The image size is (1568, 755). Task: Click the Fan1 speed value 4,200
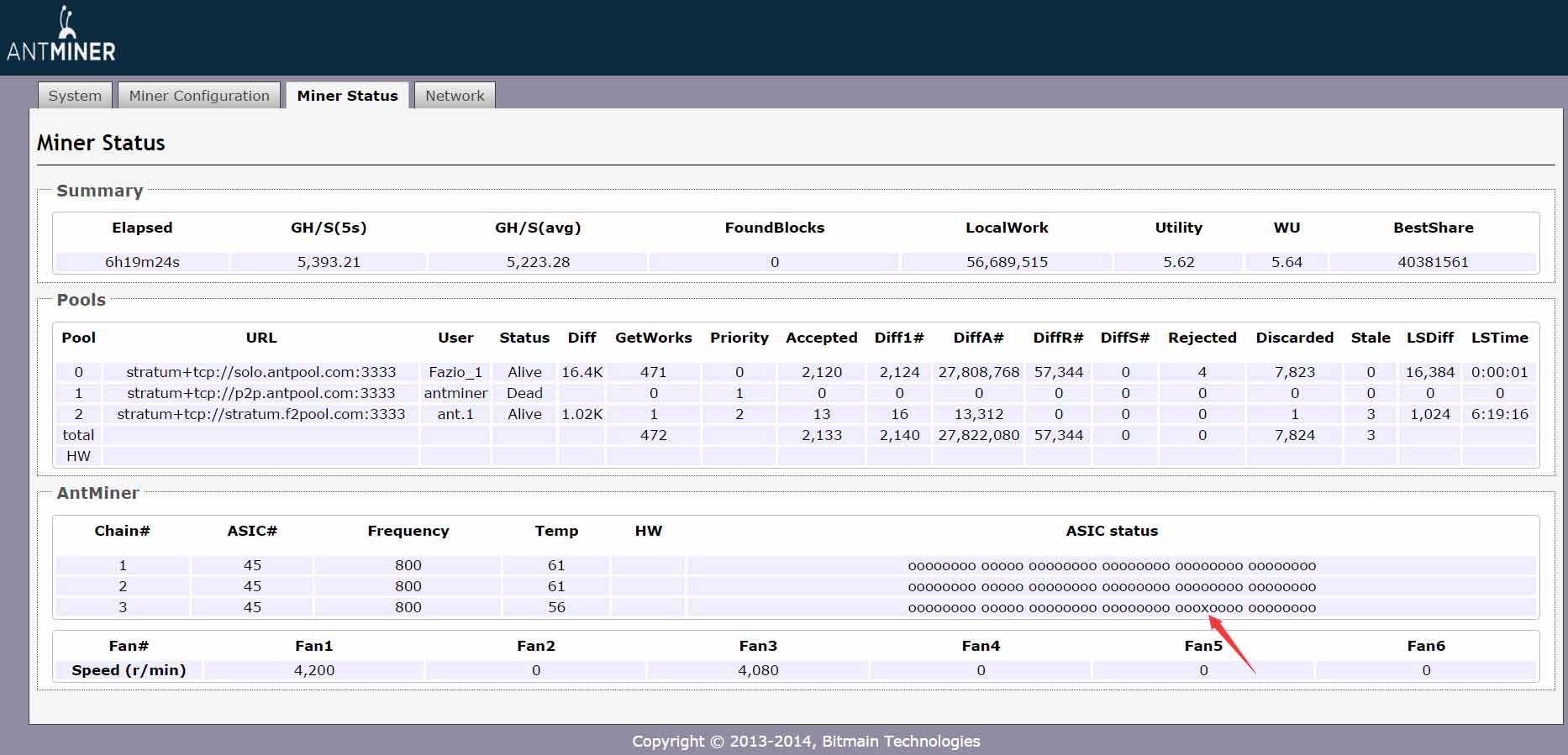tap(314, 670)
